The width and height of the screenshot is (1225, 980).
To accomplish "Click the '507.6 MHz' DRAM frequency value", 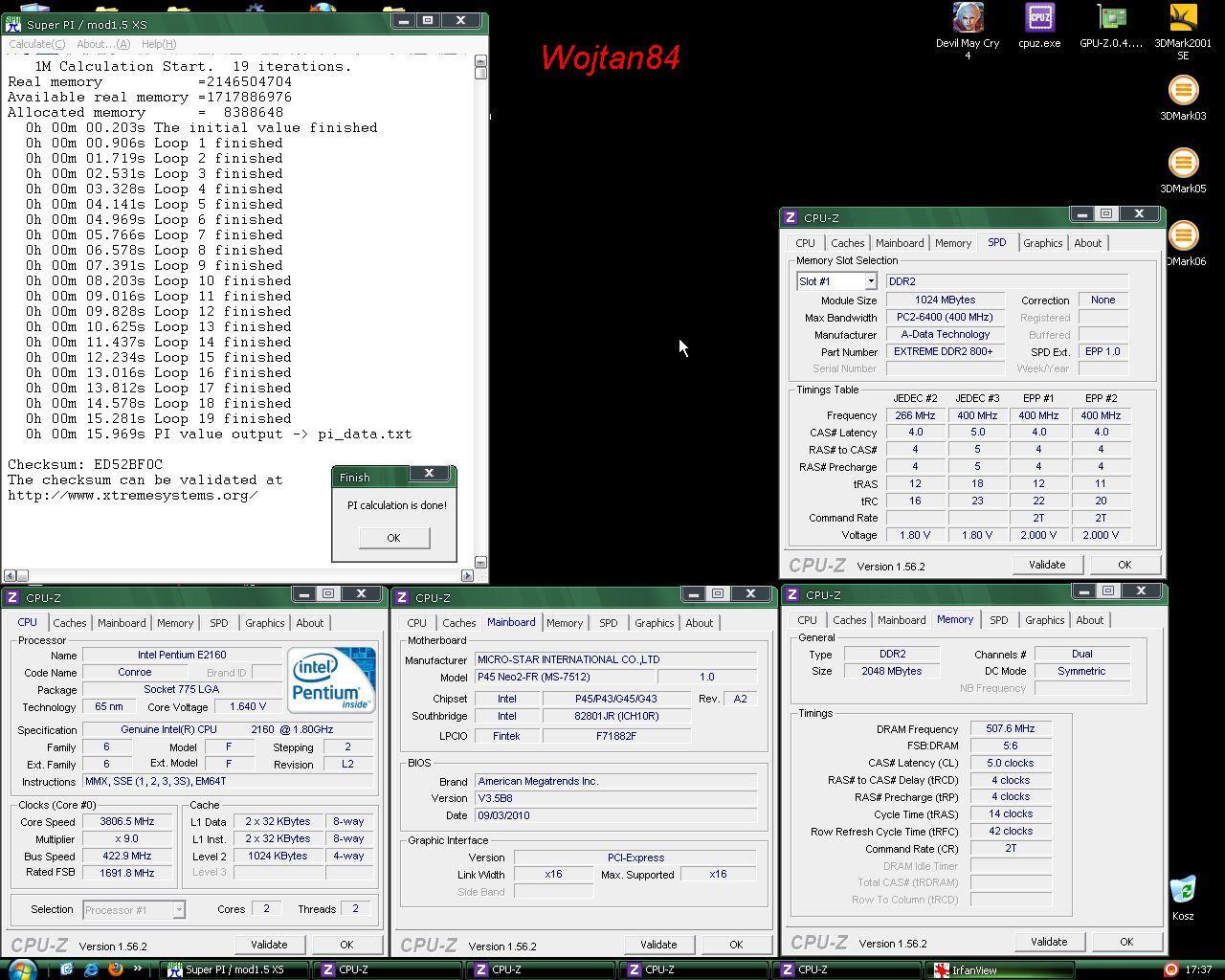I will pyautogui.click(x=1011, y=729).
